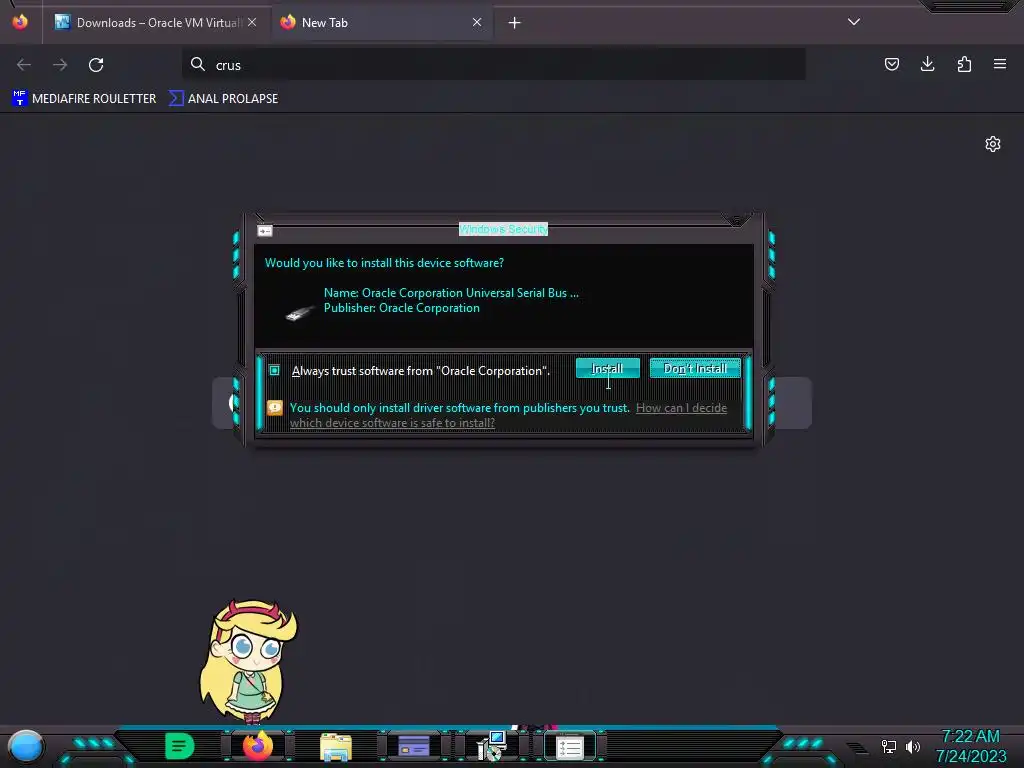Click the Publisher: Oracle Corporation text
This screenshot has width=1024, height=768.
coord(402,308)
